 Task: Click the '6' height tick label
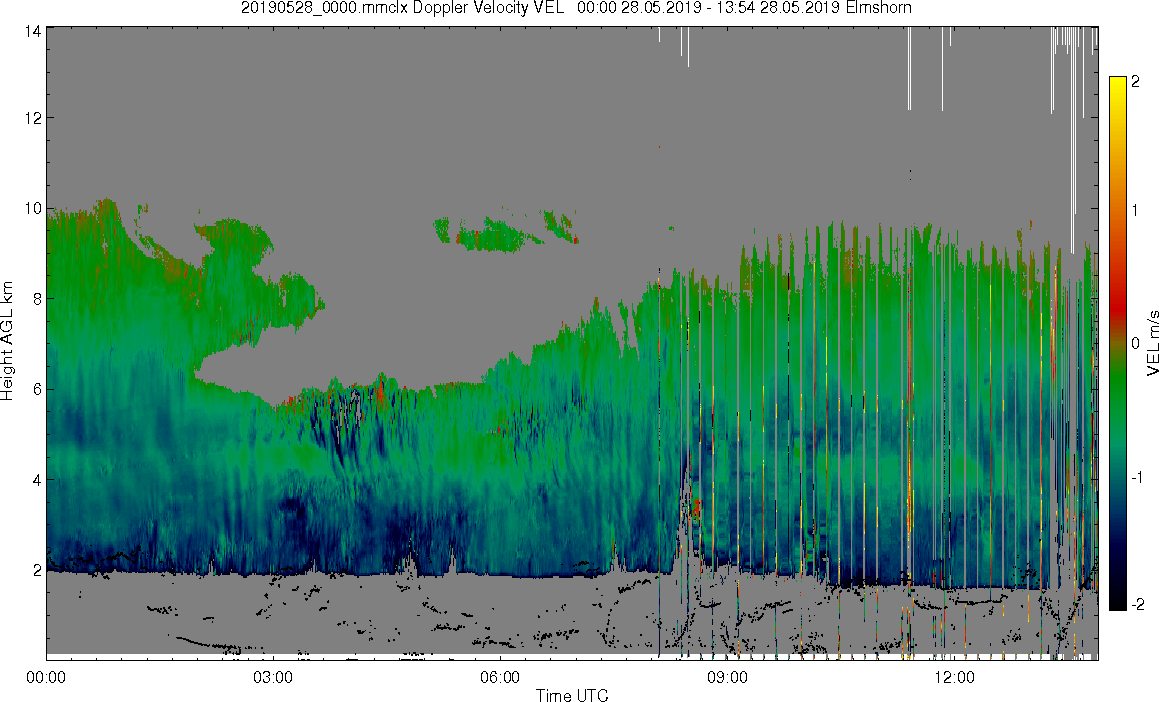coord(36,389)
